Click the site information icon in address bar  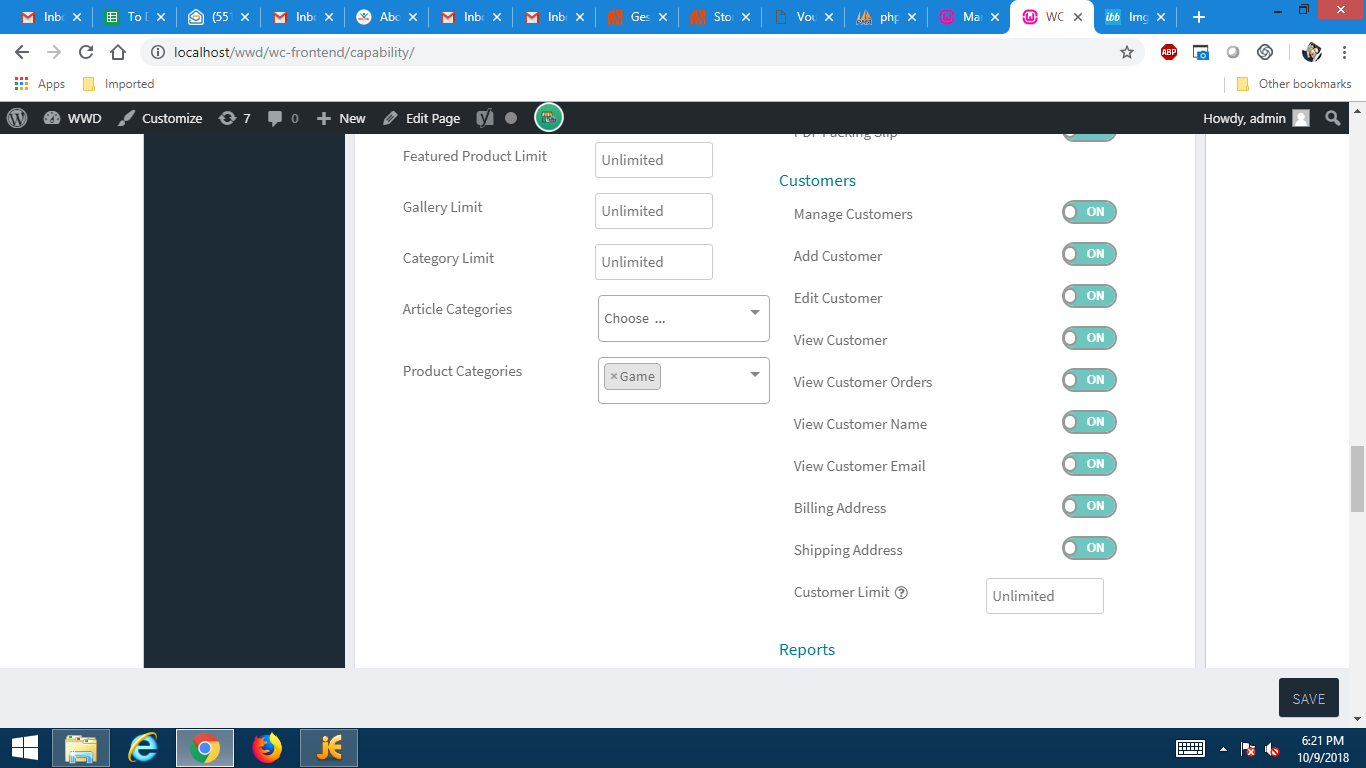pos(158,52)
